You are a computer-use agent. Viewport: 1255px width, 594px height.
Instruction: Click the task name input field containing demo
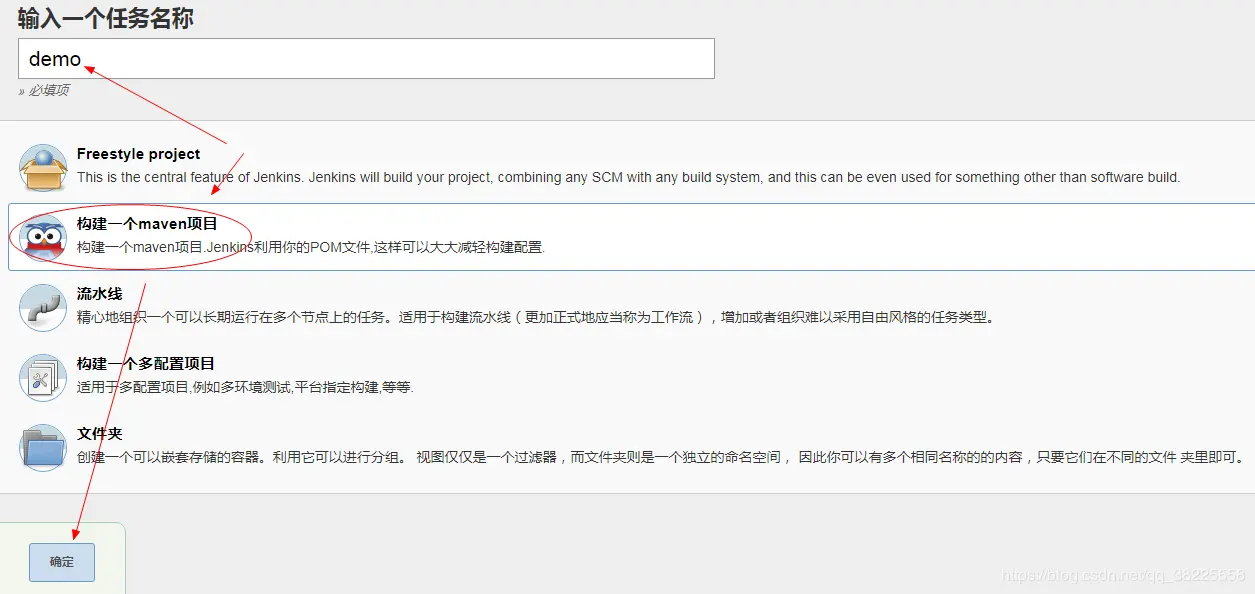pyautogui.click(x=366, y=58)
